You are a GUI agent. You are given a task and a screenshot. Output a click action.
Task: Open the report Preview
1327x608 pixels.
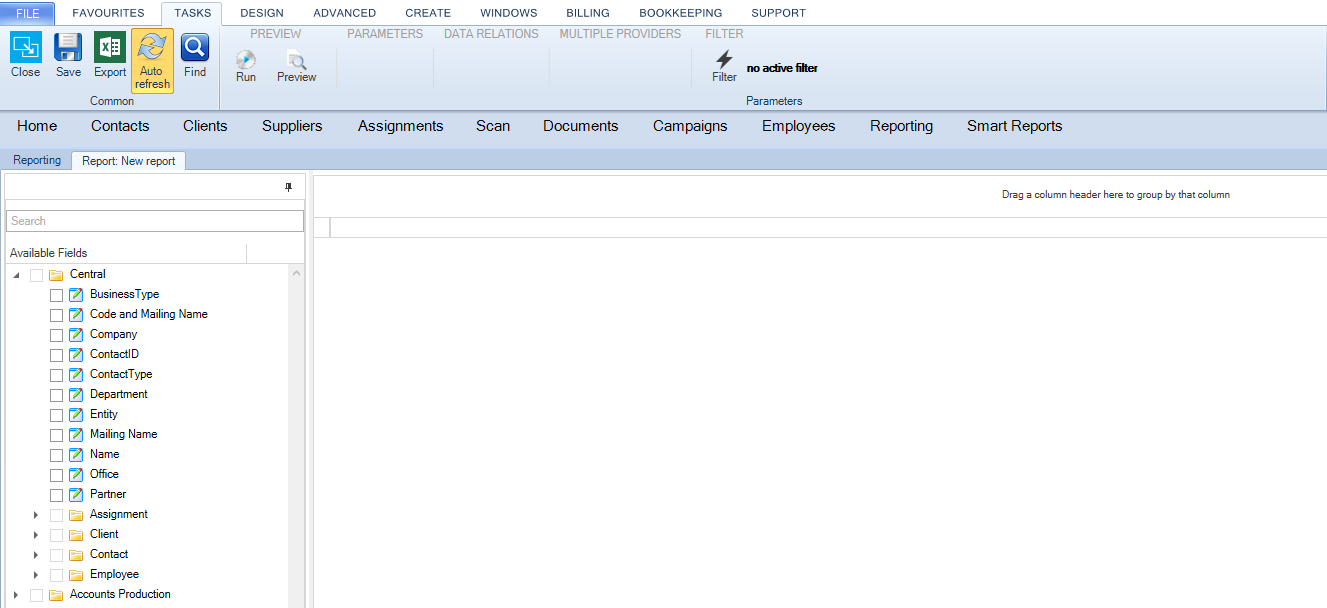pos(297,60)
